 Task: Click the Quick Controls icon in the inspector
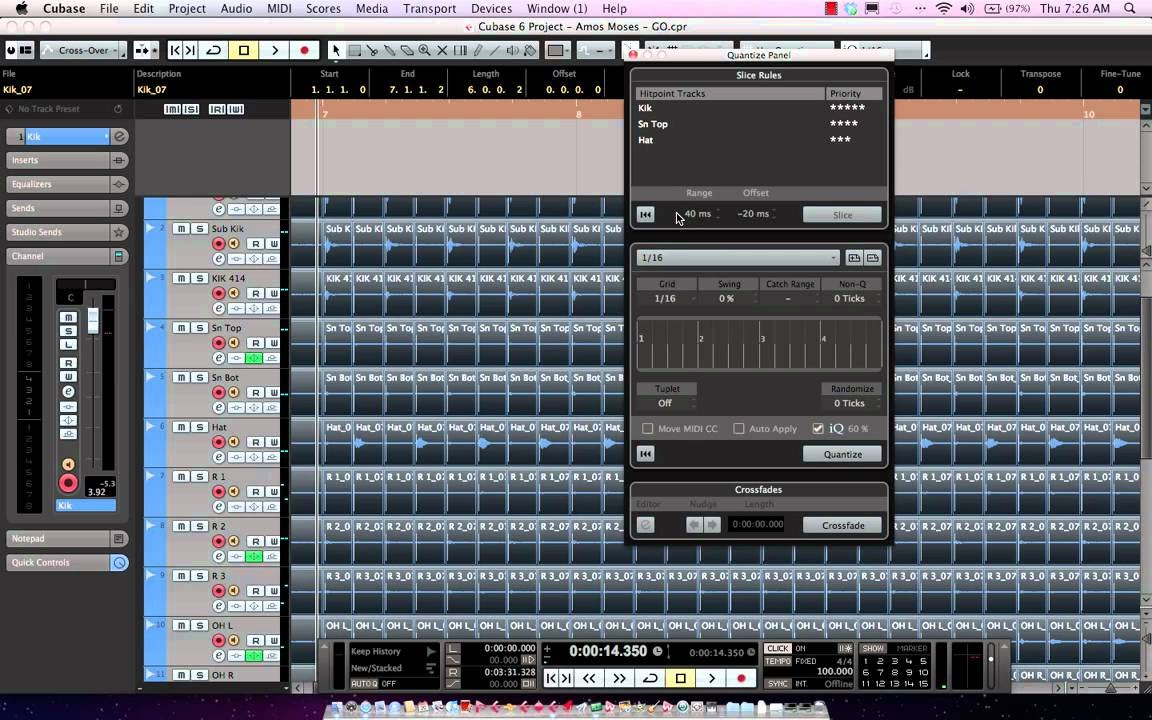(119, 563)
